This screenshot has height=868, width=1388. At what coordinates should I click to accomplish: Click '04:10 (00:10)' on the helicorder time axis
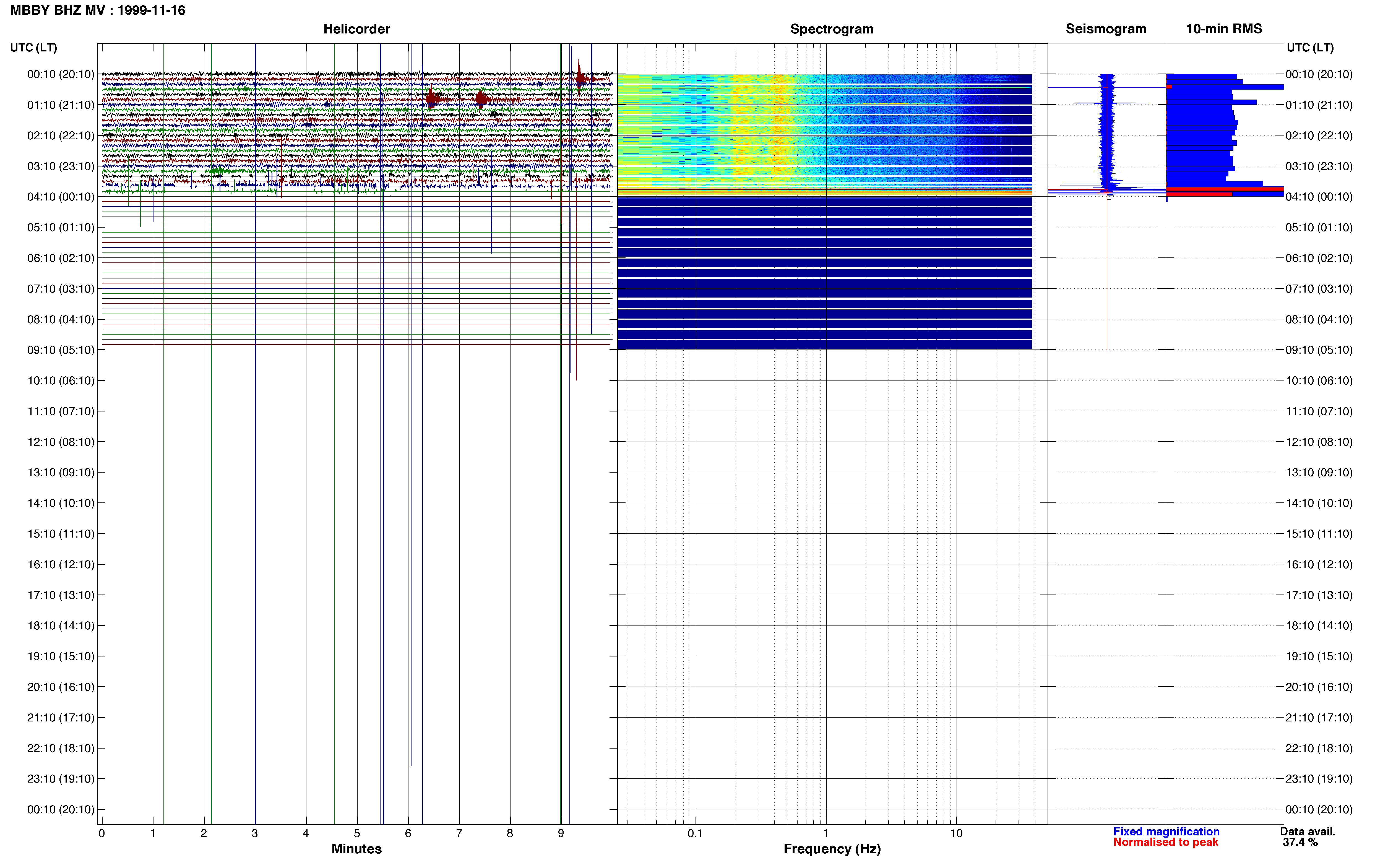[61, 197]
